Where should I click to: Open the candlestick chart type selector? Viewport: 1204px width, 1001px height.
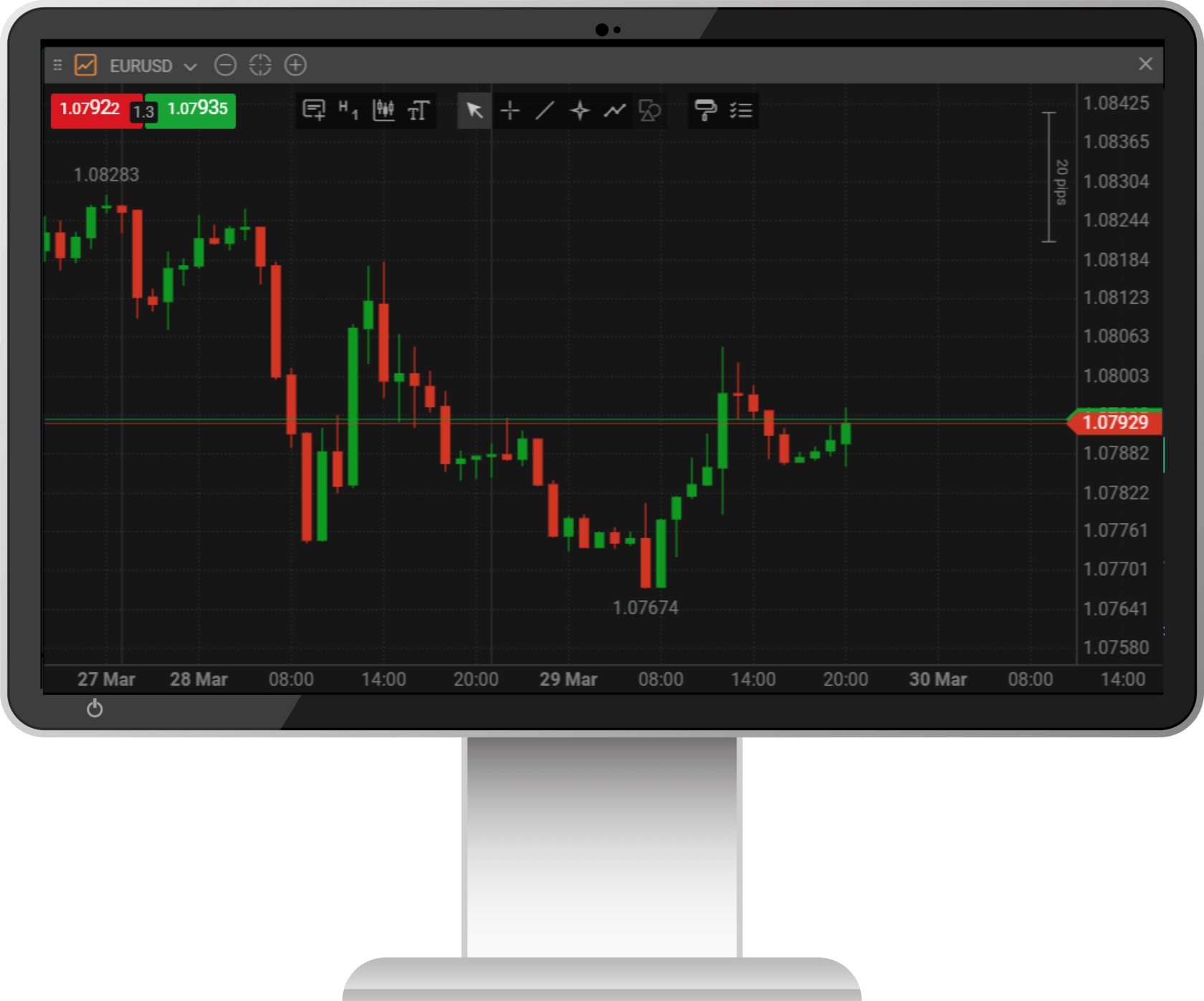pos(383,110)
